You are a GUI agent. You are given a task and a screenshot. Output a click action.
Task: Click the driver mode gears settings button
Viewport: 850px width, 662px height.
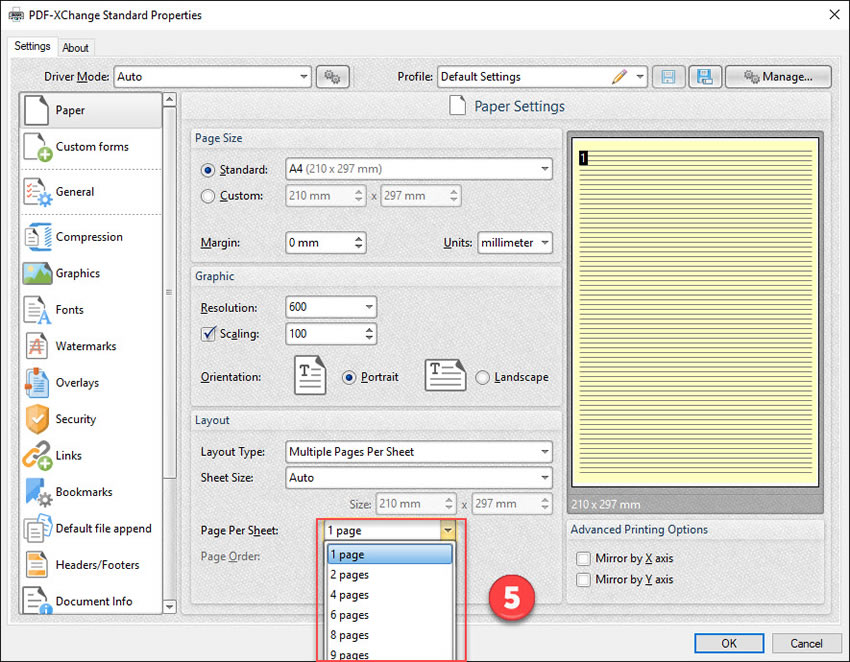click(332, 76)
